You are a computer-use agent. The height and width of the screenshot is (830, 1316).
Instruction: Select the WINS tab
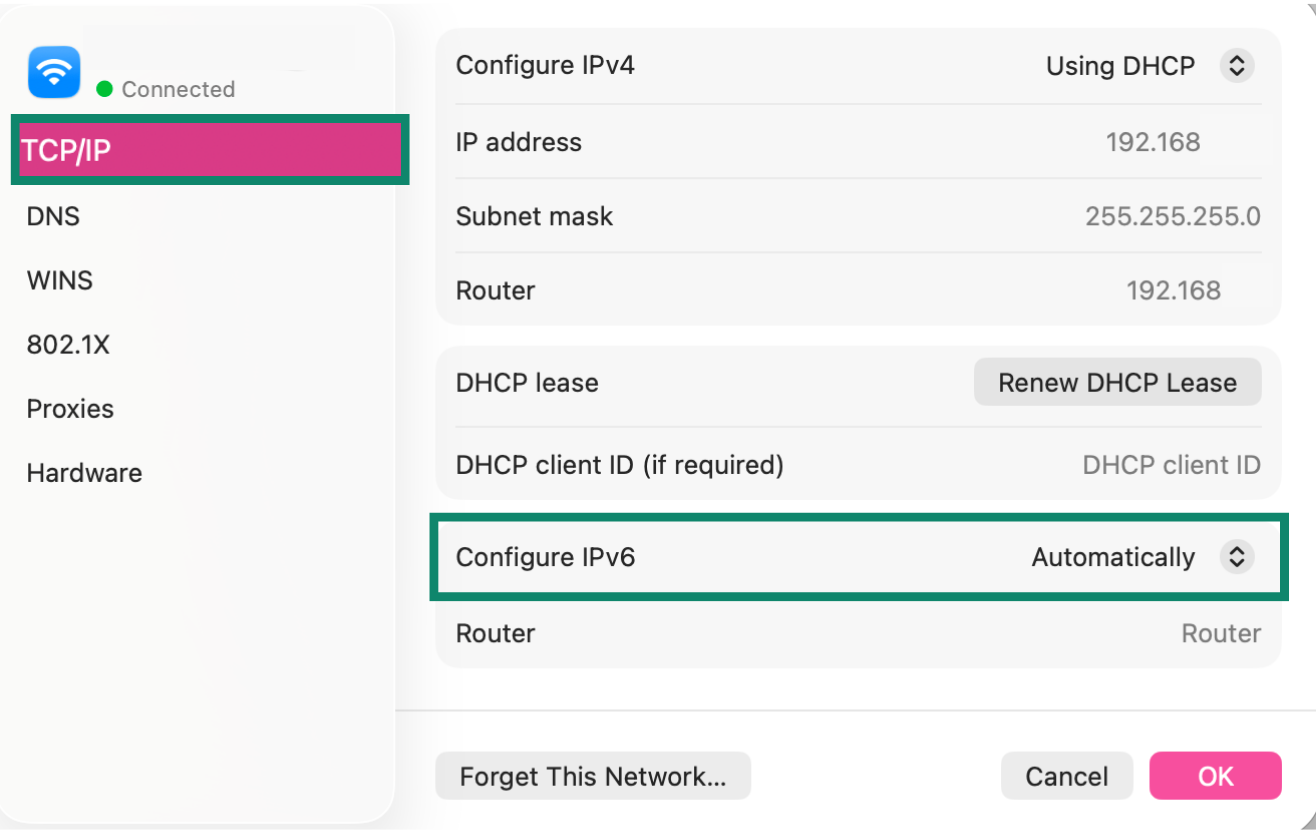click(x=59, y=280)
